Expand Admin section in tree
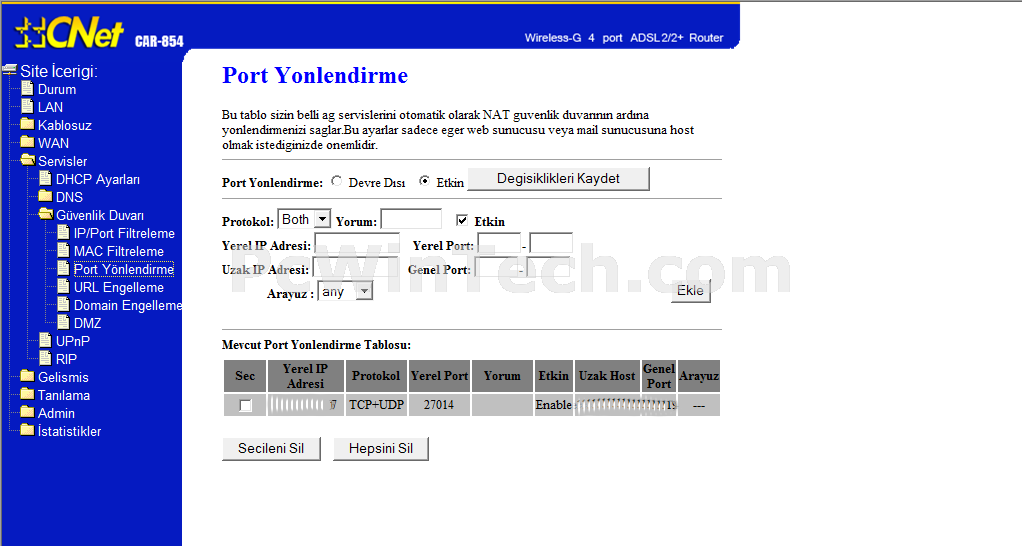The image size is (1022, 546). [x=56, y=414]
